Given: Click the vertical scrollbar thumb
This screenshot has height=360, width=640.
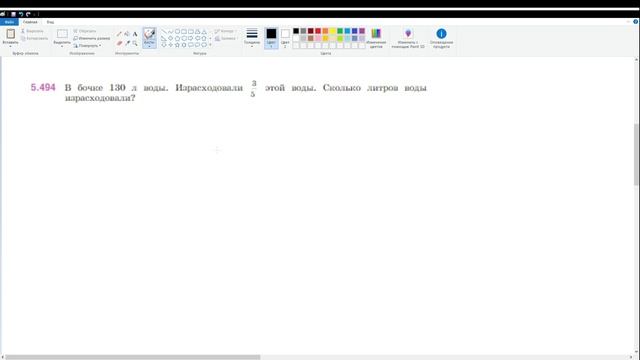Looking at the screenshot, I should 636,154.
